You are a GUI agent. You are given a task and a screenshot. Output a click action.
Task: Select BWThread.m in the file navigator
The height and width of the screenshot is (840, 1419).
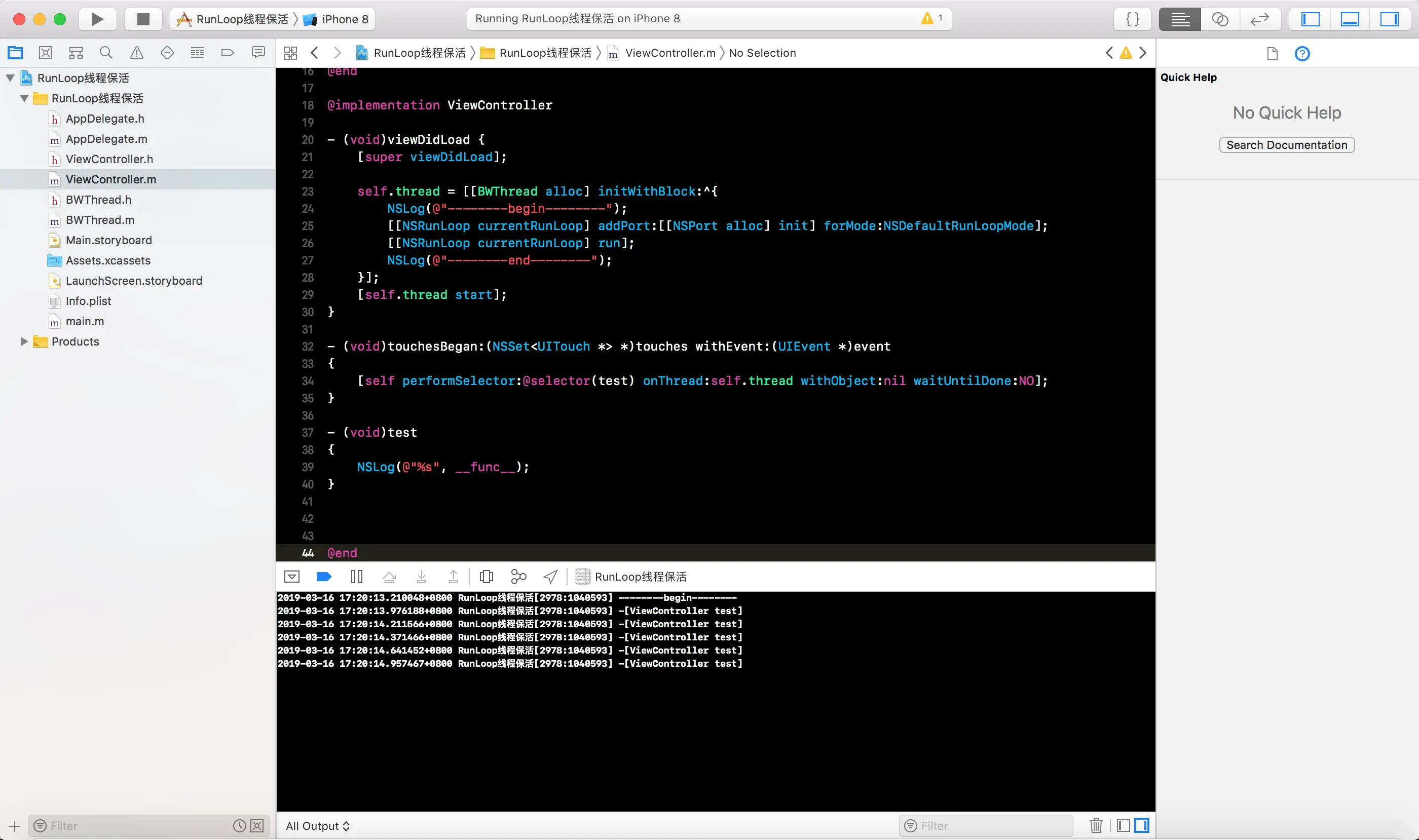100,220
